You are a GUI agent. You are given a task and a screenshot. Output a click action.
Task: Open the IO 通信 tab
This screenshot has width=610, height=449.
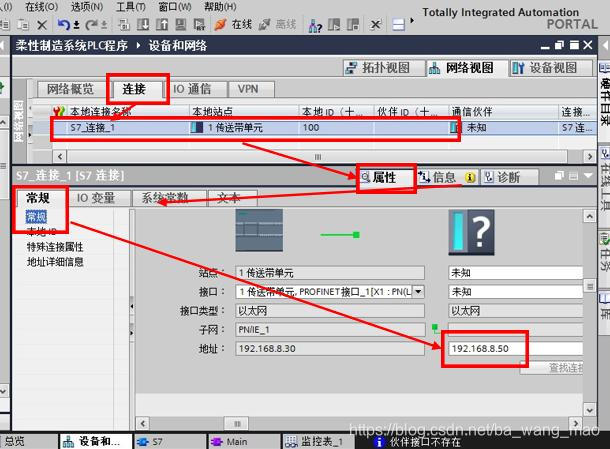click(x=192, y=89)
